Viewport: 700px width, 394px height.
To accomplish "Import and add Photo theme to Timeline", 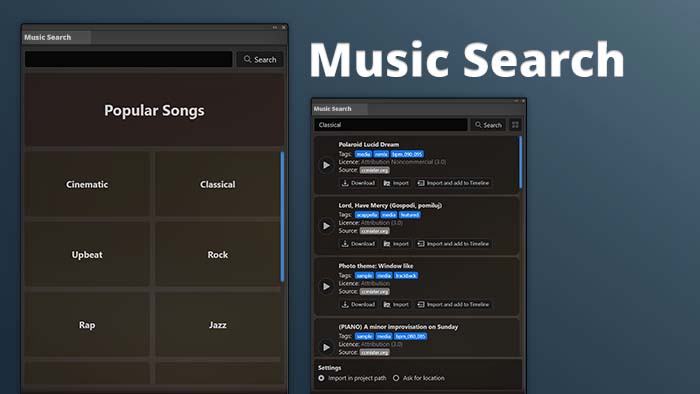I will click(453, 304).
